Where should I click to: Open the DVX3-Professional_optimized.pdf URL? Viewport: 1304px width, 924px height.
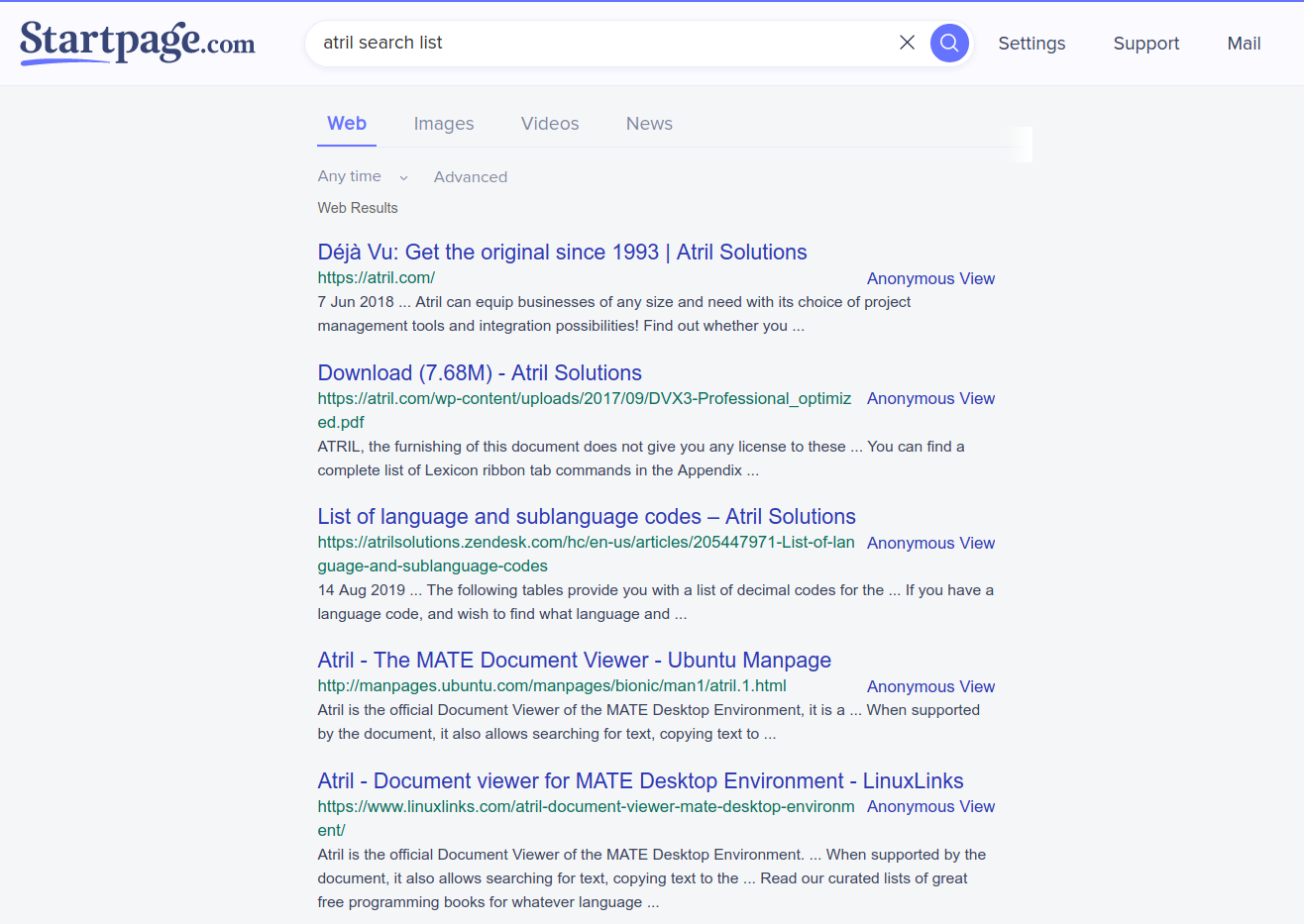[x=585, y=410]
